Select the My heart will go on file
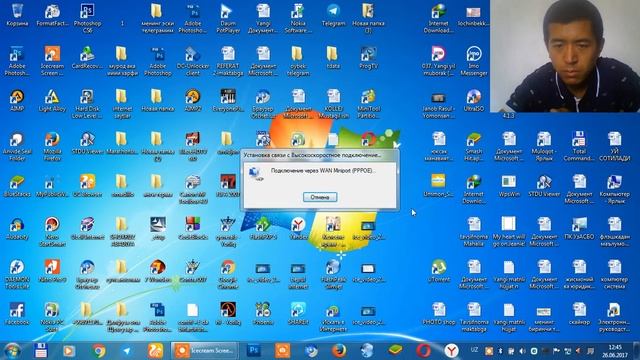This screenshot has width=640, height=360. [x=509, y=232]
